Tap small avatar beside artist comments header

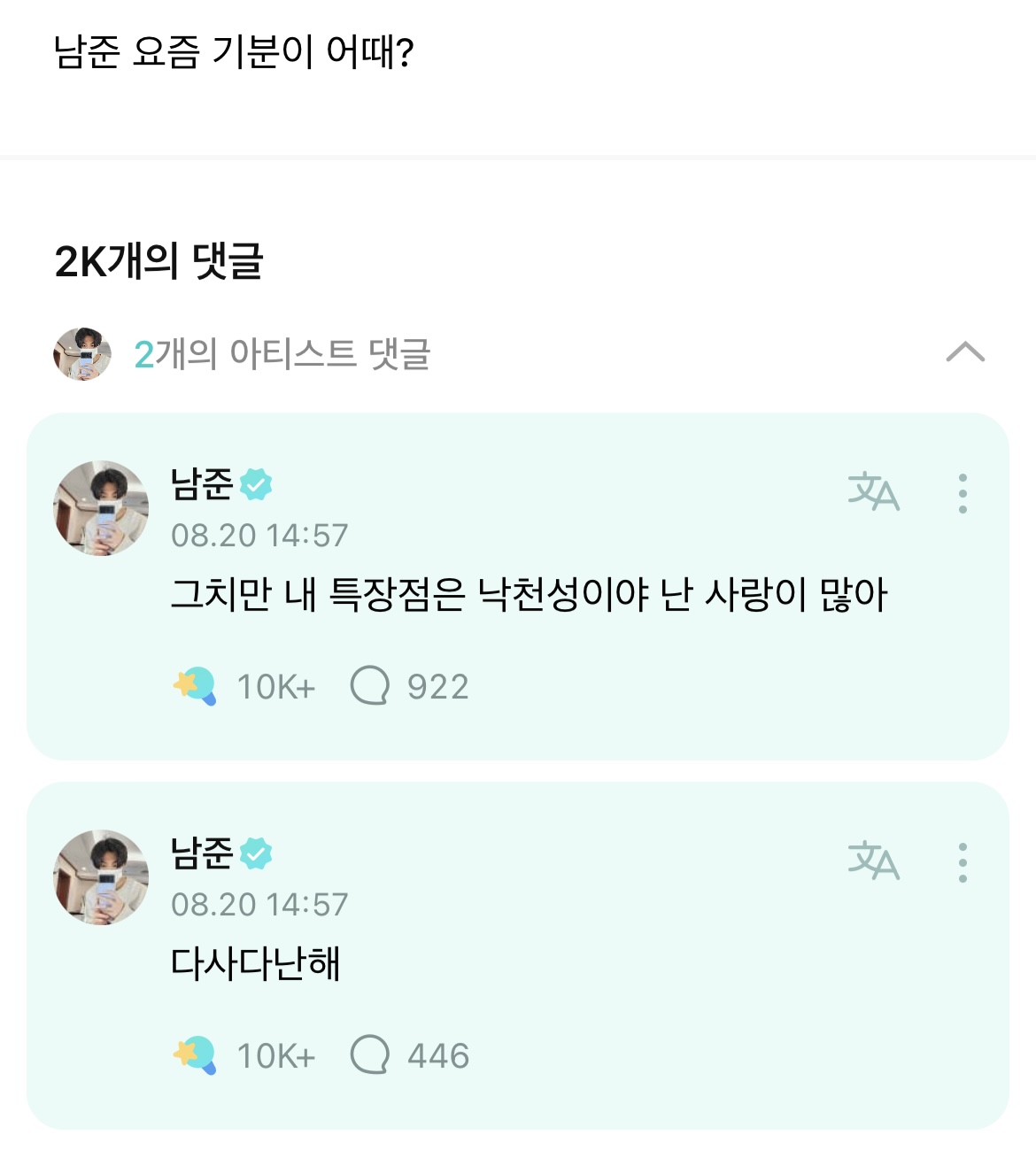tap(82, 354)
